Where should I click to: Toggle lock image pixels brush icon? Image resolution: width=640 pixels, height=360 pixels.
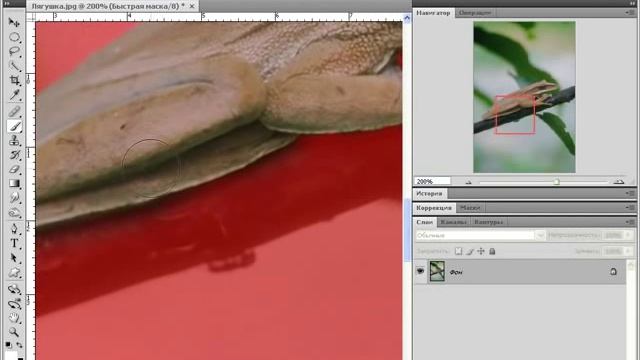470,251
